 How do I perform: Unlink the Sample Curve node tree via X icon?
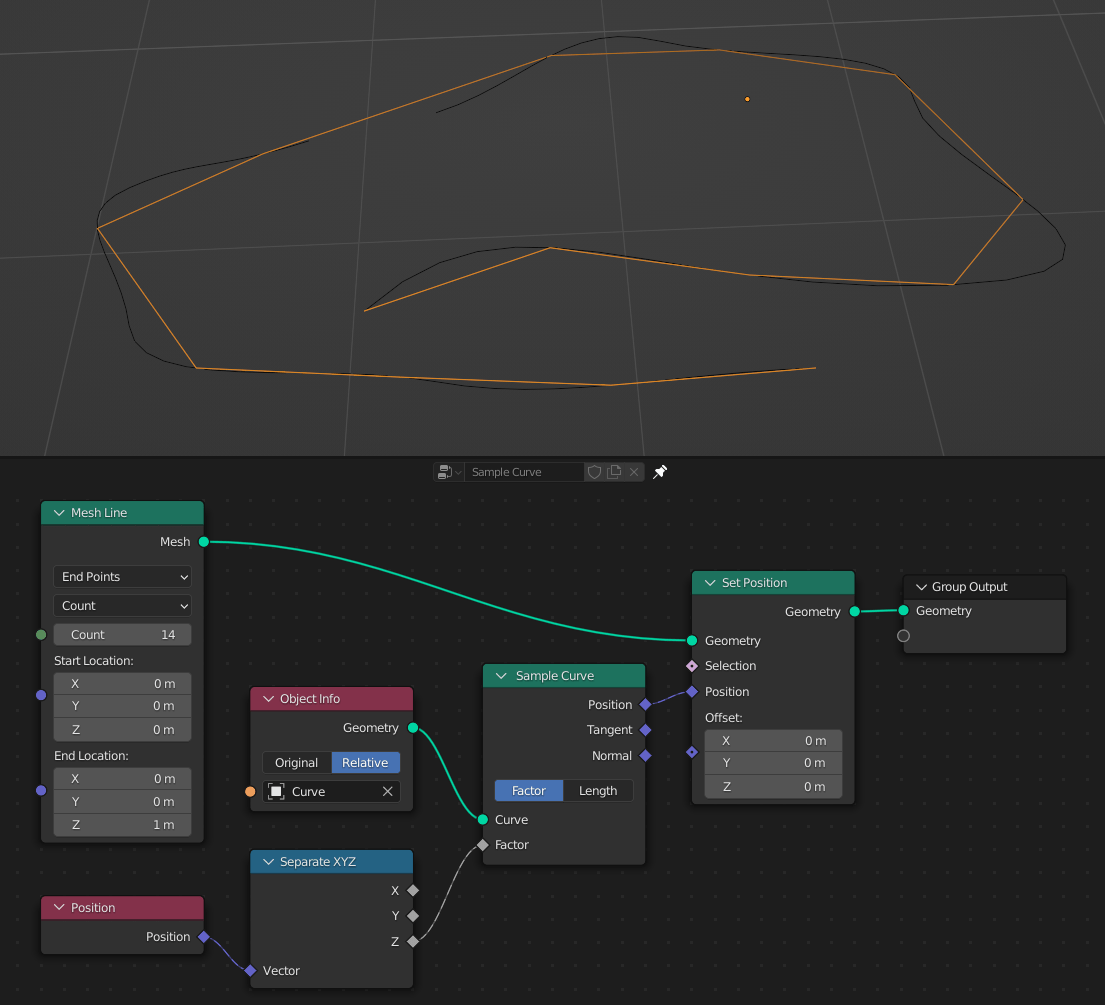coord(633,471)
